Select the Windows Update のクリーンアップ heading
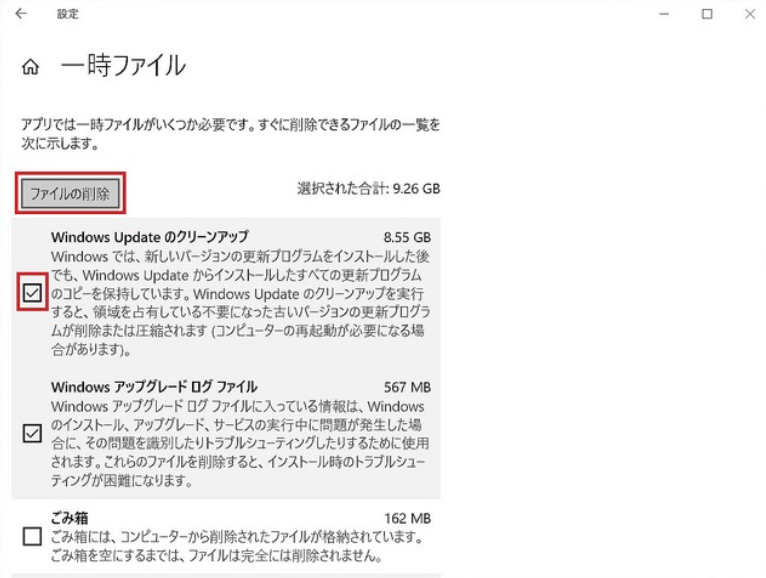The width and height of the screenshot is (766, 578). [149, 237]
